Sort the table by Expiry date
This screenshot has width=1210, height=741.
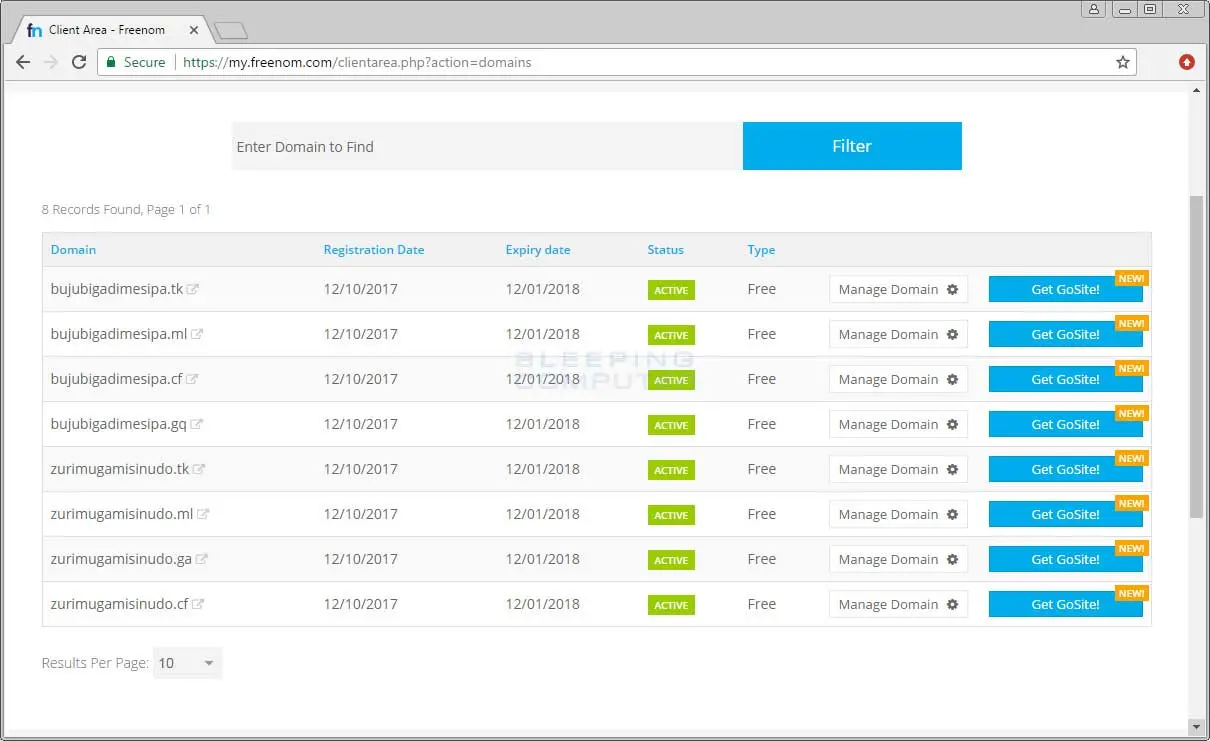point(538,250)
